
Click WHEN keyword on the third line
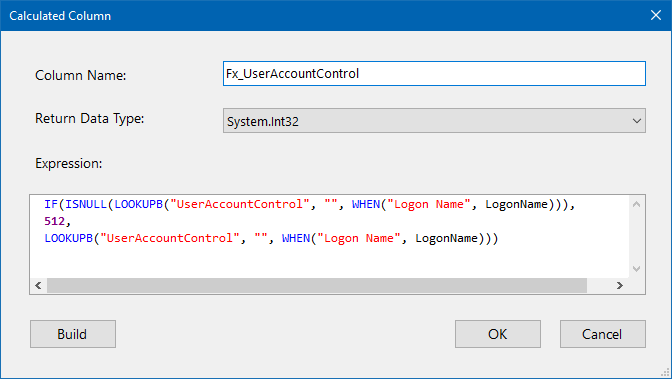point(296,238)
